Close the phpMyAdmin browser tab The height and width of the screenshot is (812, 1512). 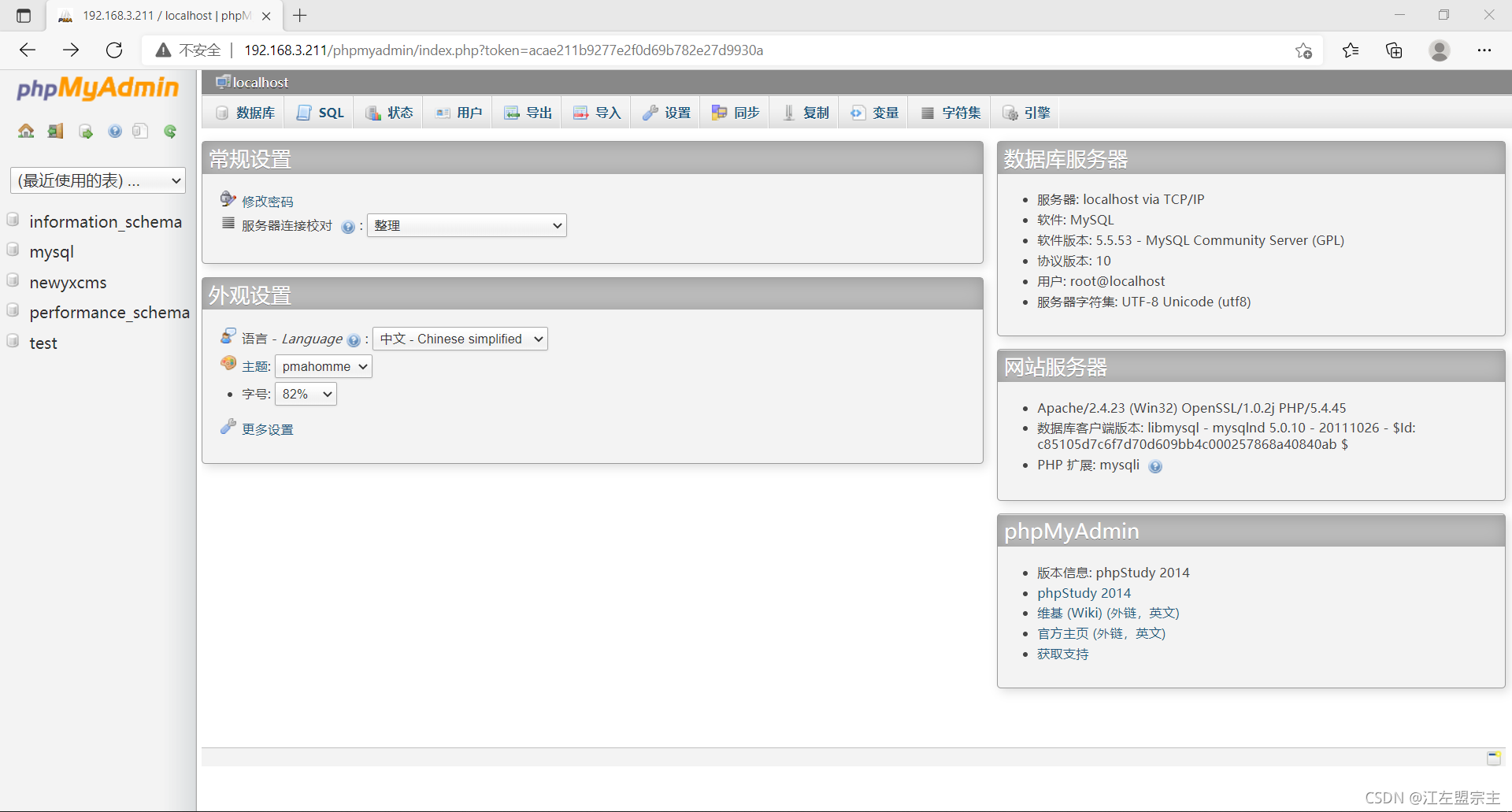coord(266,16)
